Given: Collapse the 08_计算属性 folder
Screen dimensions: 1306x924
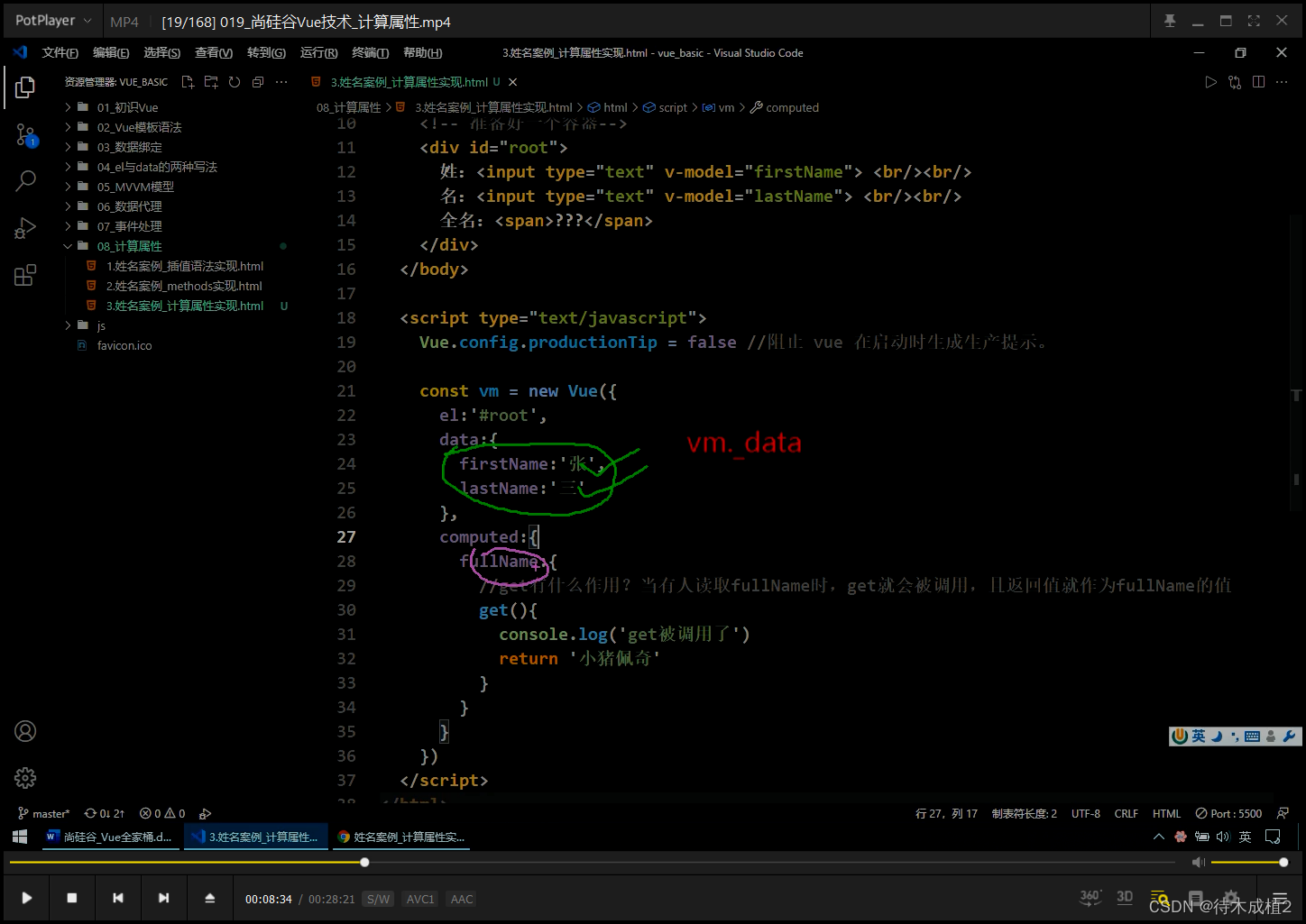Looking at the screenshot, I should pyautogui.click(x=129, y=246).
